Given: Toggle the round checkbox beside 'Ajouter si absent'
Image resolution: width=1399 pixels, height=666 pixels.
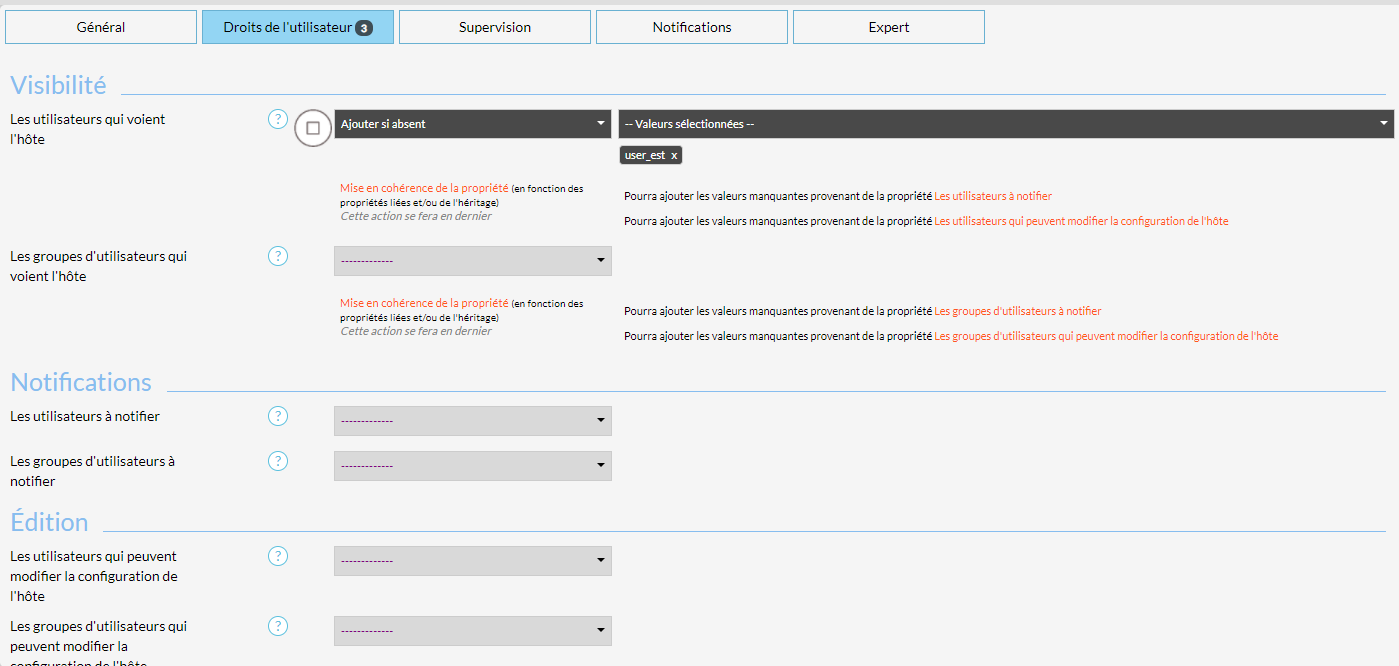Looking at the screenshot, I should click(x=313, y=128).
